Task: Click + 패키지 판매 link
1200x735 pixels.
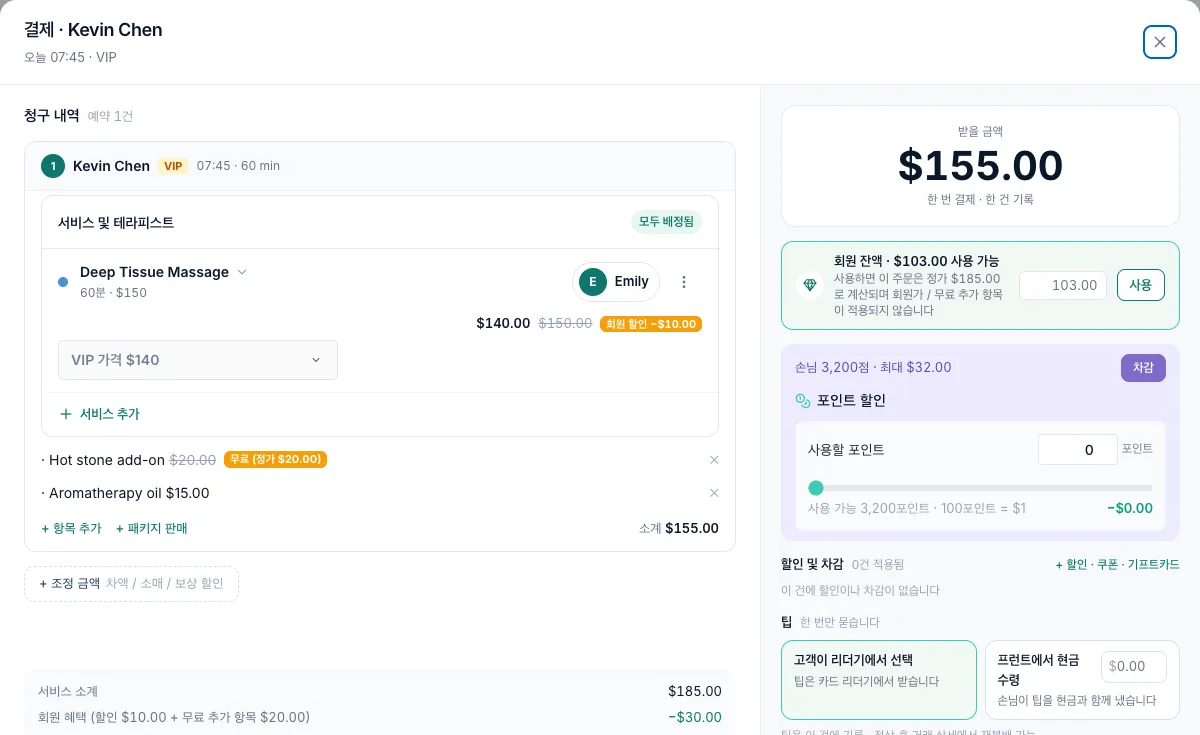Action: (x=151, y=528)
